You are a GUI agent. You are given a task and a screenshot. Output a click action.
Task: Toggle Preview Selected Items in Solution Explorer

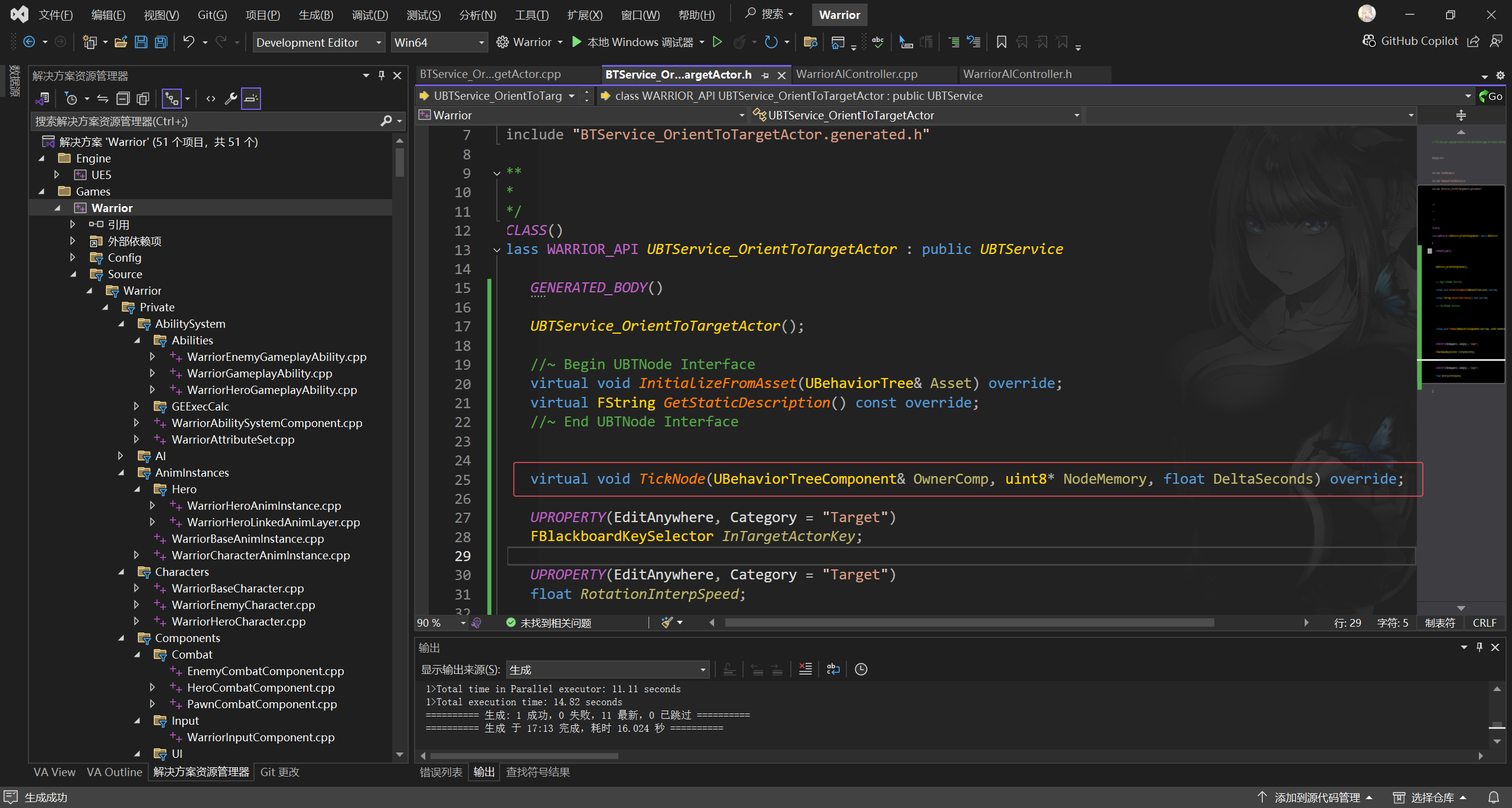tap(251, 99)
